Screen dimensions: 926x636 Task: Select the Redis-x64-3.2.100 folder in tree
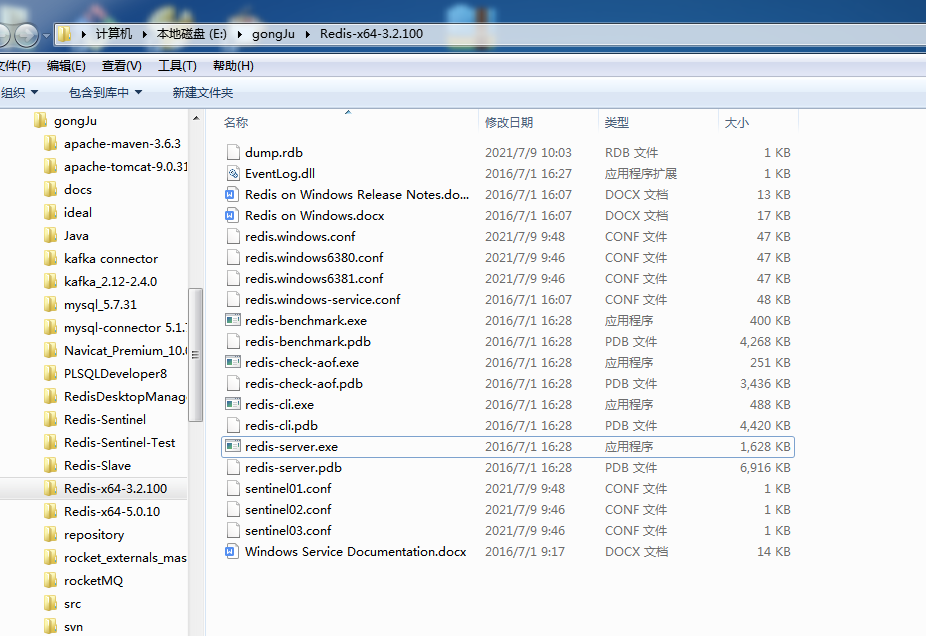[x=115, y=488]
